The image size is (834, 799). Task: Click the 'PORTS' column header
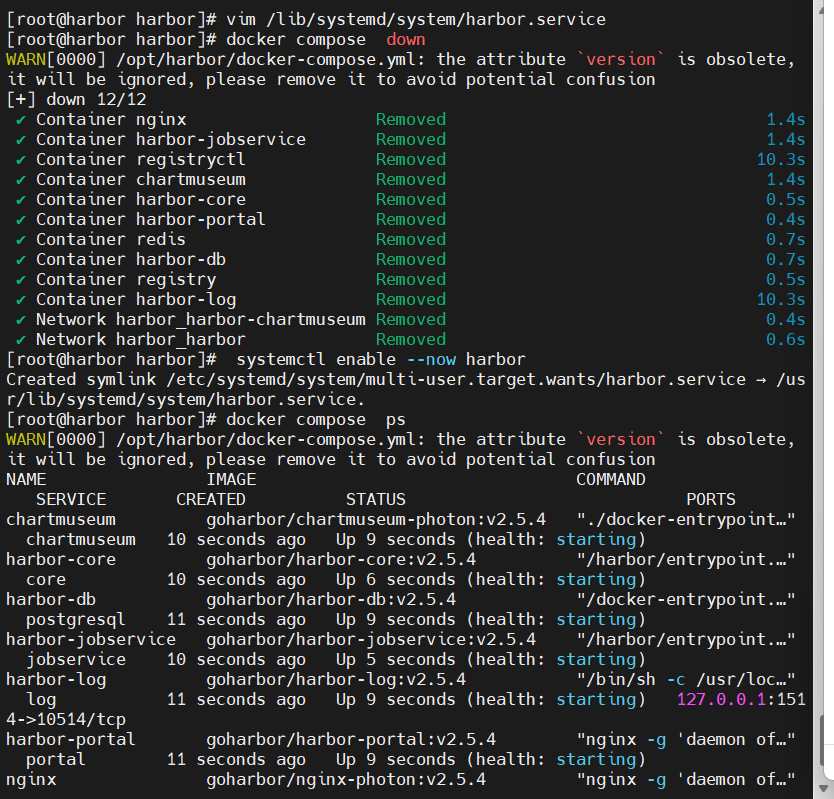tap(711, 500)
